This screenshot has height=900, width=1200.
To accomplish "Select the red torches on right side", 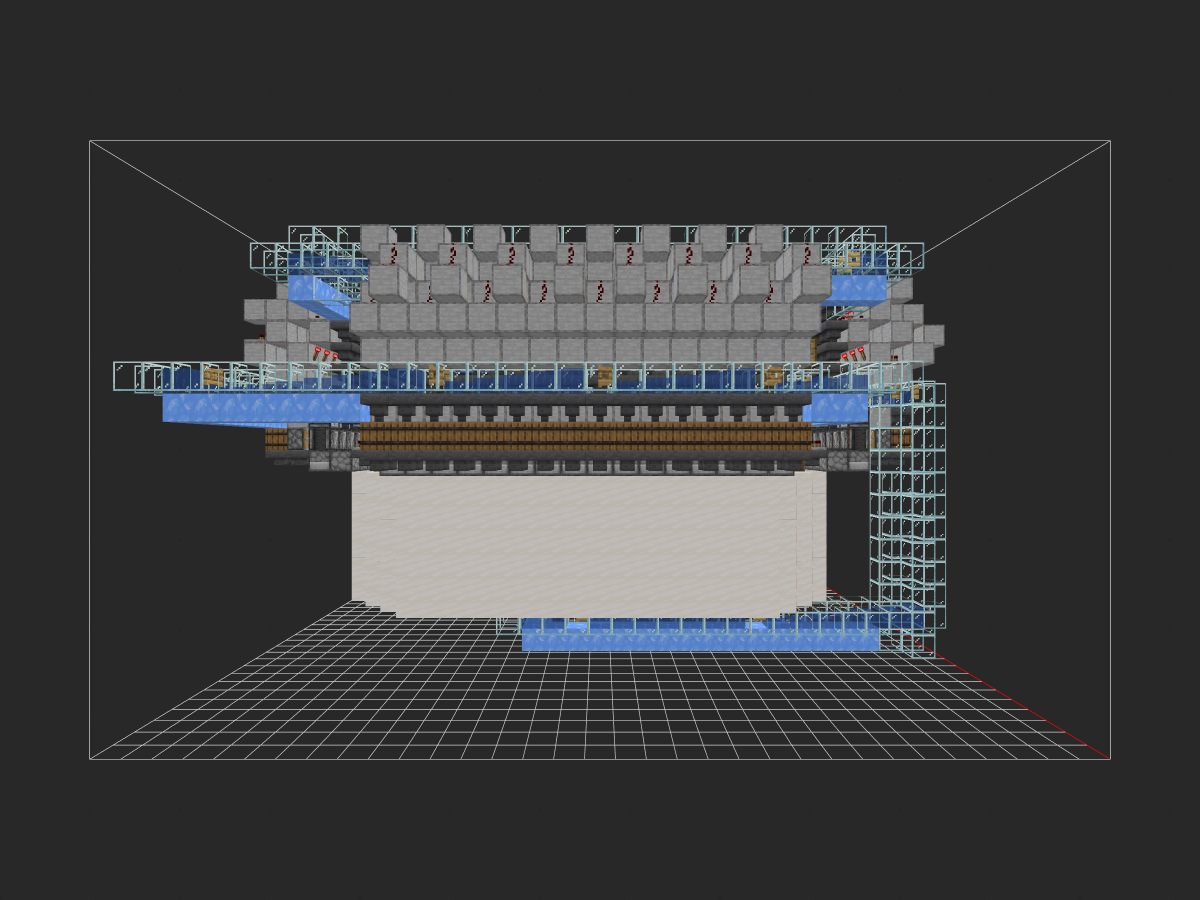I will coord(852,353).
